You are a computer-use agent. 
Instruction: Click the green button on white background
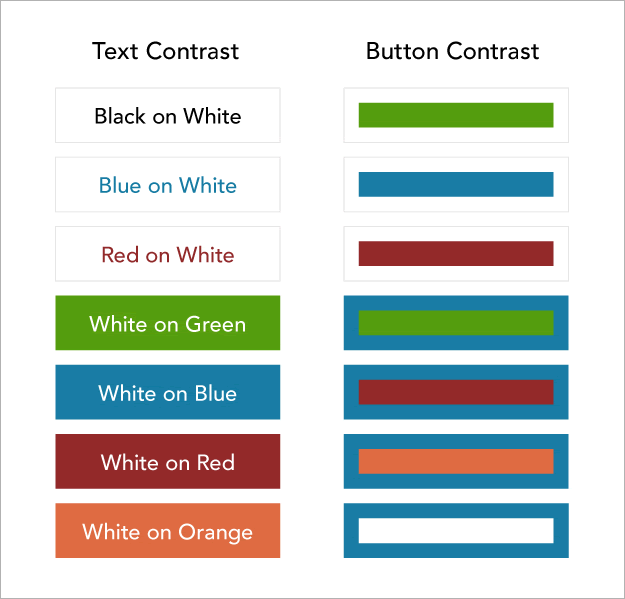[456, 115]
